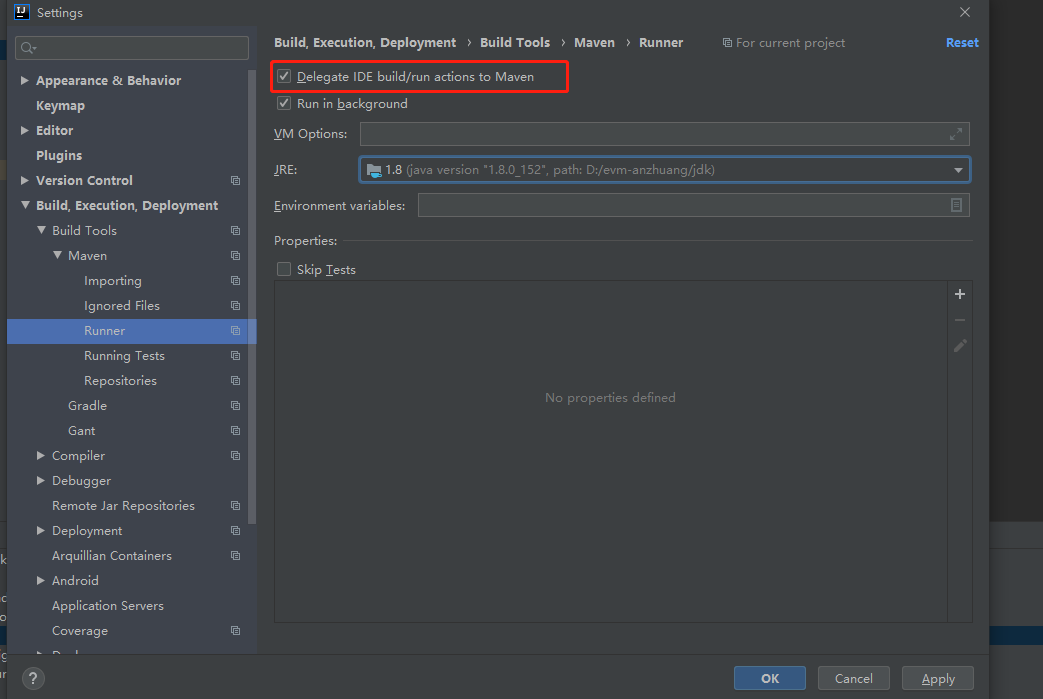Go to Maven breadcrumb

[594, 43]
